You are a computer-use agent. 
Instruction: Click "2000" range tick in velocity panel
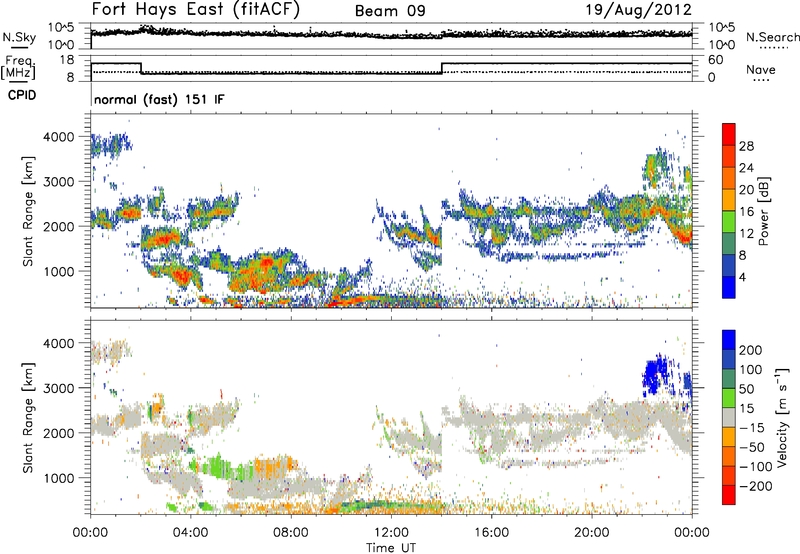pos(58,433)
